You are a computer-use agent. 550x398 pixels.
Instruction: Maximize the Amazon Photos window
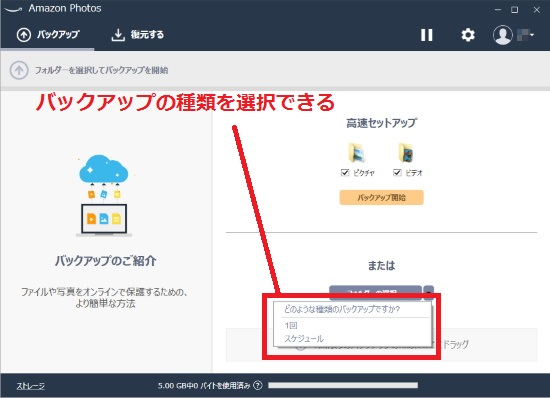click(x=515, y=9)
